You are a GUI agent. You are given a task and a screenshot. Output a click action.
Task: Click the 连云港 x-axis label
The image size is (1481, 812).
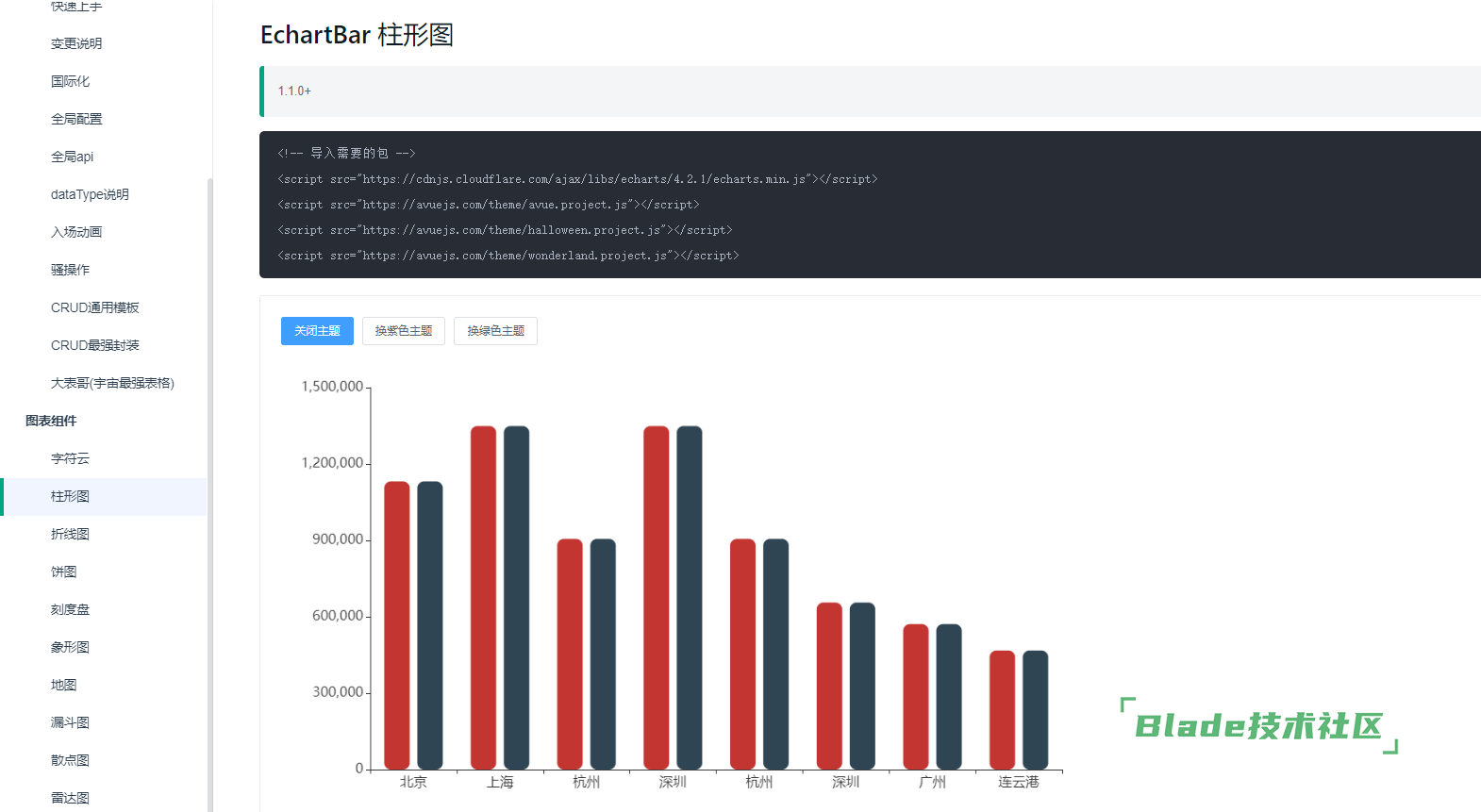pos(1019,782)
